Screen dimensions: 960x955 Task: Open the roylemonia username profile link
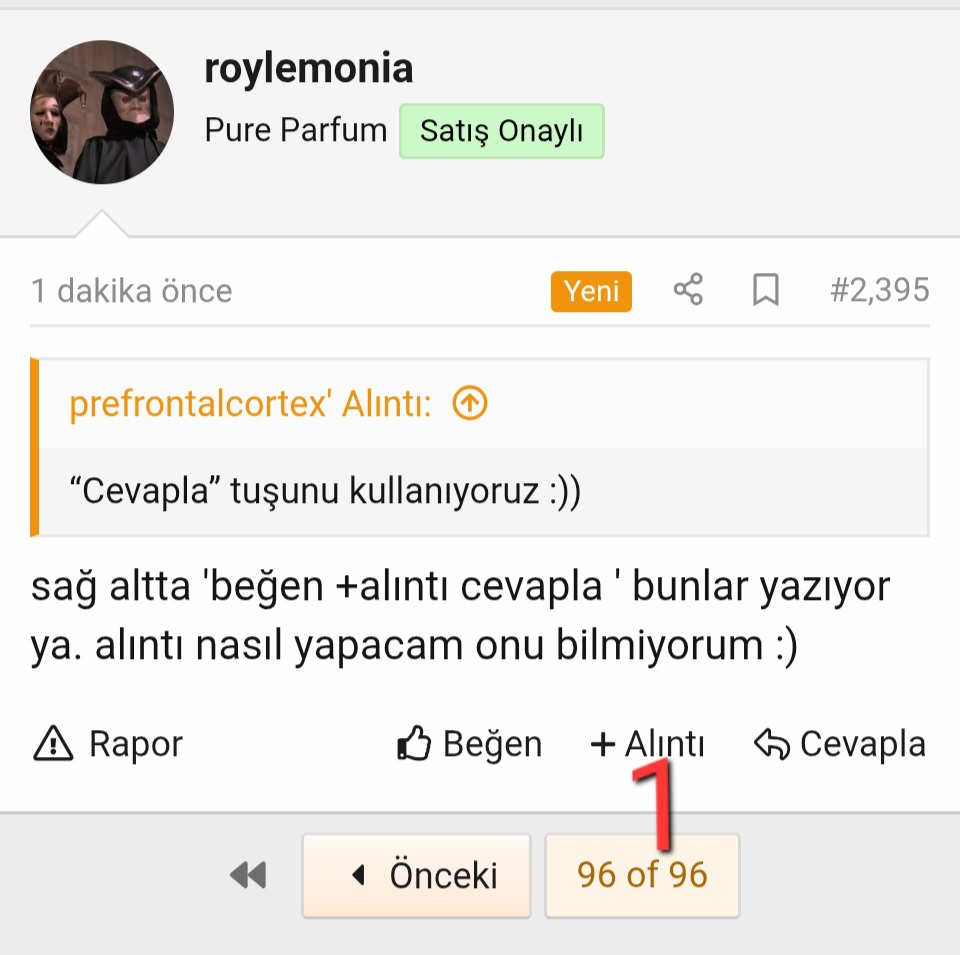click(x=308, y=69)
